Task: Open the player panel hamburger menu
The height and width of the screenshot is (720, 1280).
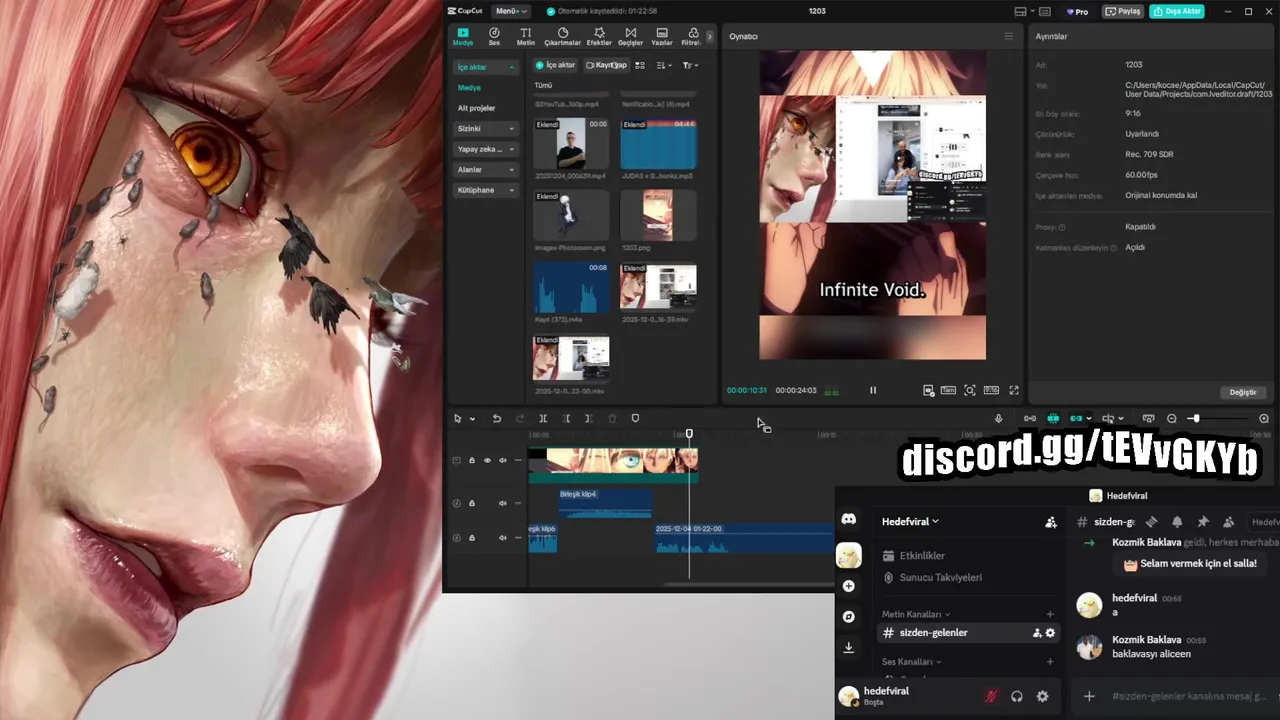Action: tap(1008, 36)
